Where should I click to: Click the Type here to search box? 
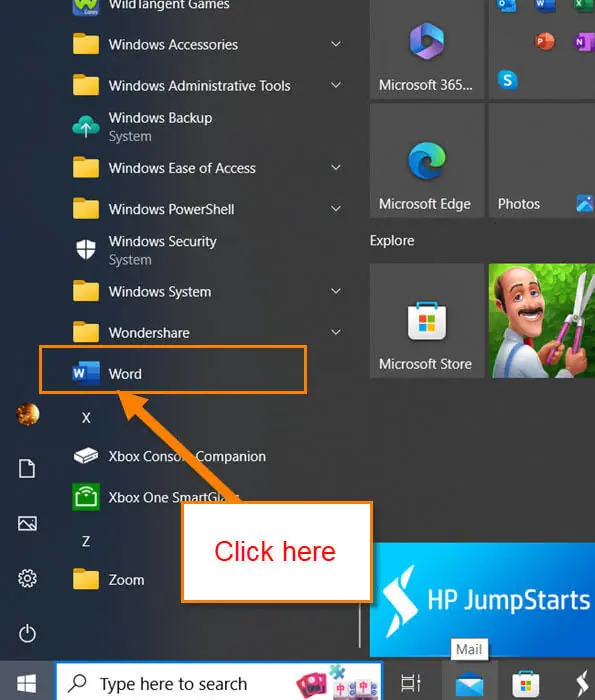click(x=219, y=682)
